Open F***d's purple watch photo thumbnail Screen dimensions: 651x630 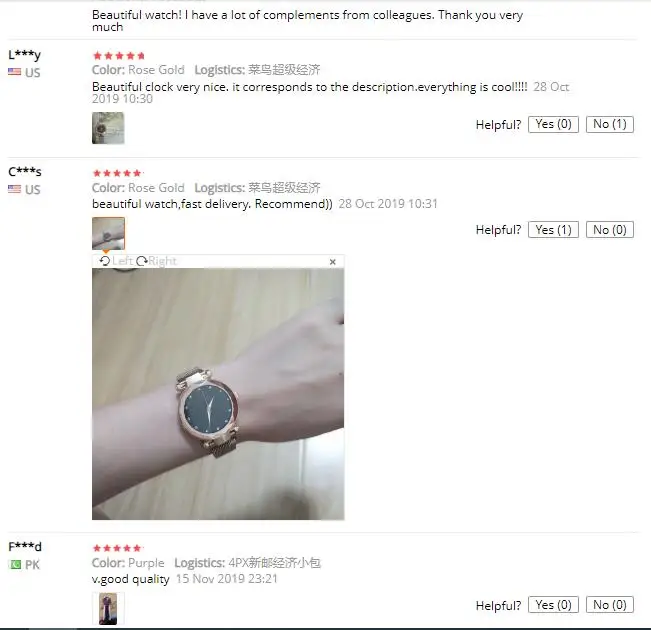click(108, 608)
